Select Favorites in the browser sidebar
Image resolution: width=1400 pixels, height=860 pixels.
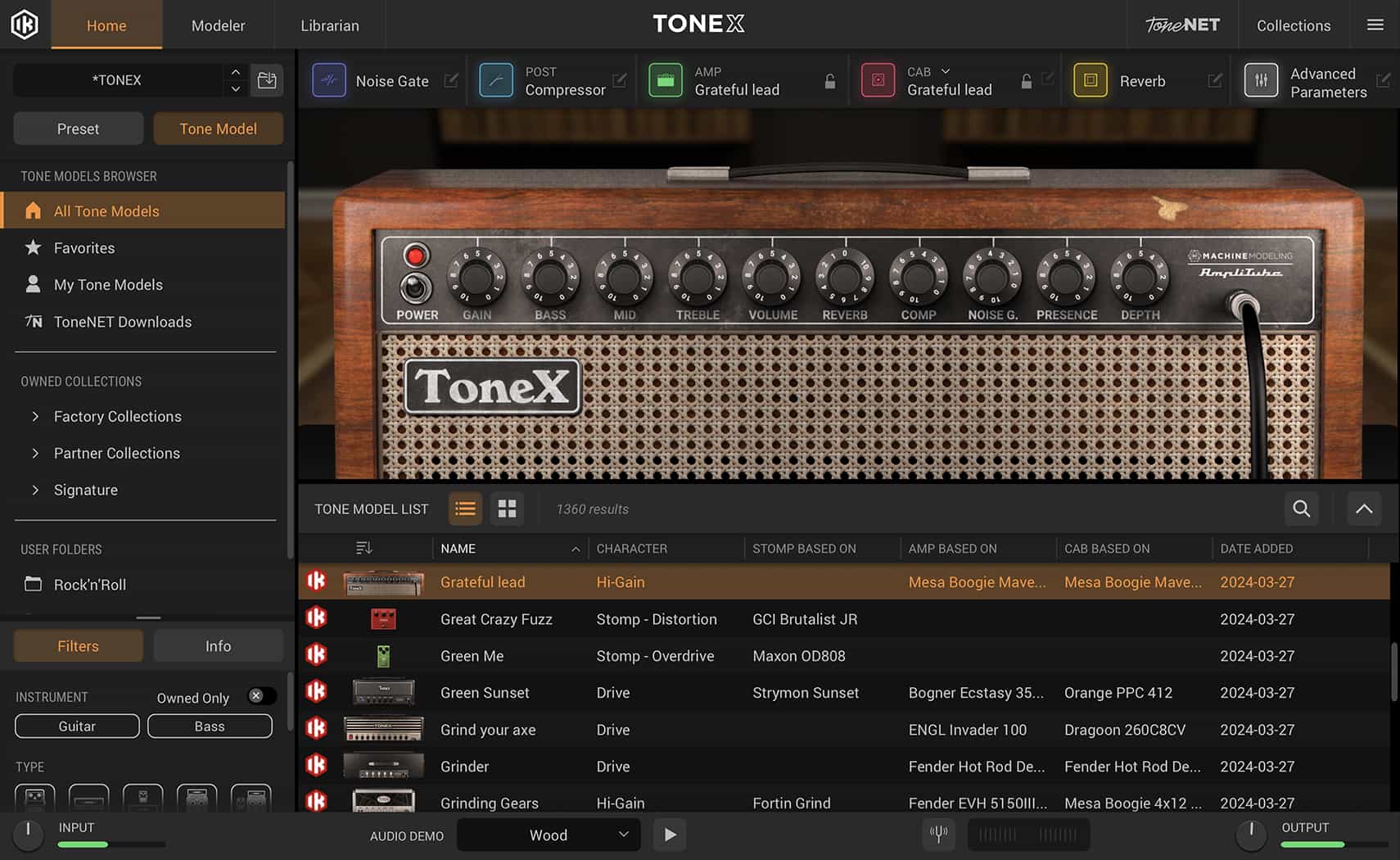pyautogui.click(x=84, y=247)
